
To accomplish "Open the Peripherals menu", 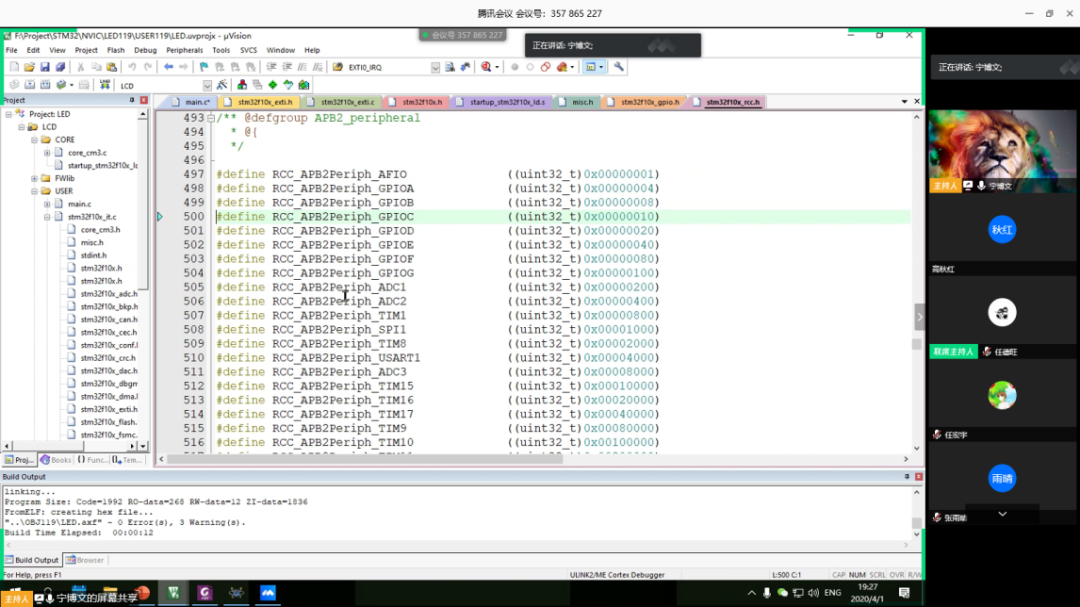I will pos(184,50).
